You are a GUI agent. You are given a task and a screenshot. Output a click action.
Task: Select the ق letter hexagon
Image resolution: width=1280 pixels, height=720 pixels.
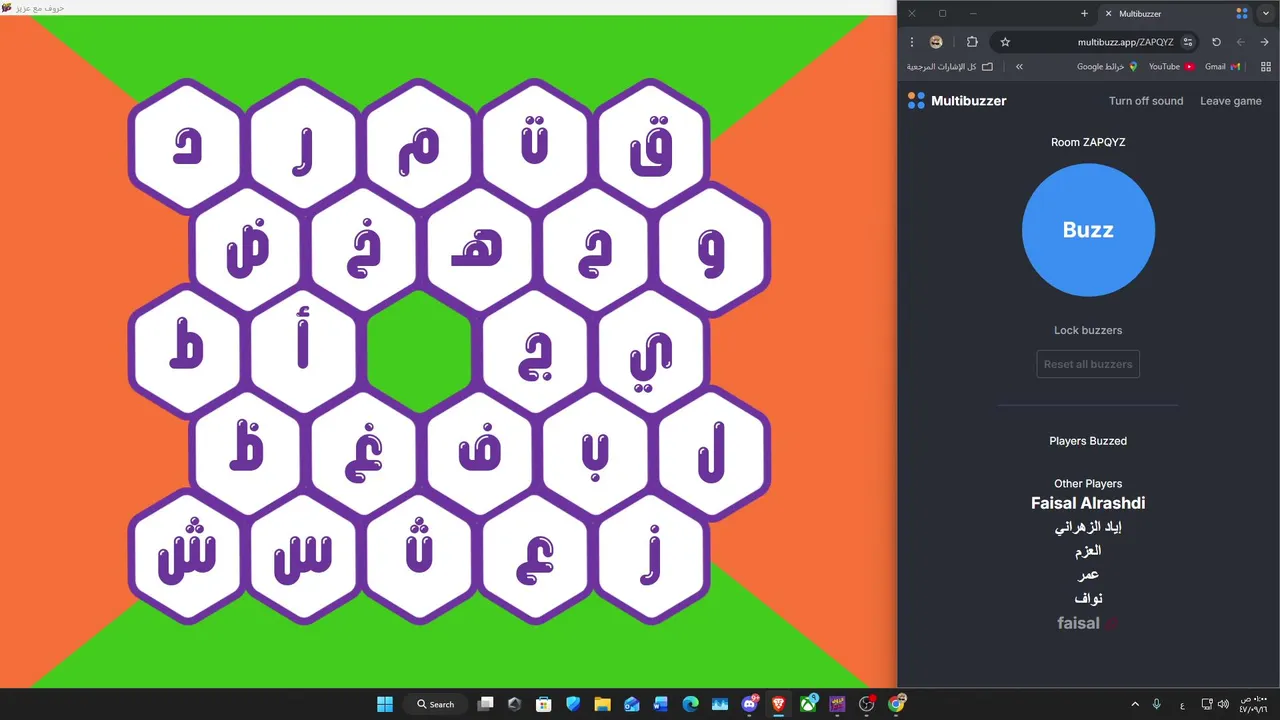tap(652, 146)
